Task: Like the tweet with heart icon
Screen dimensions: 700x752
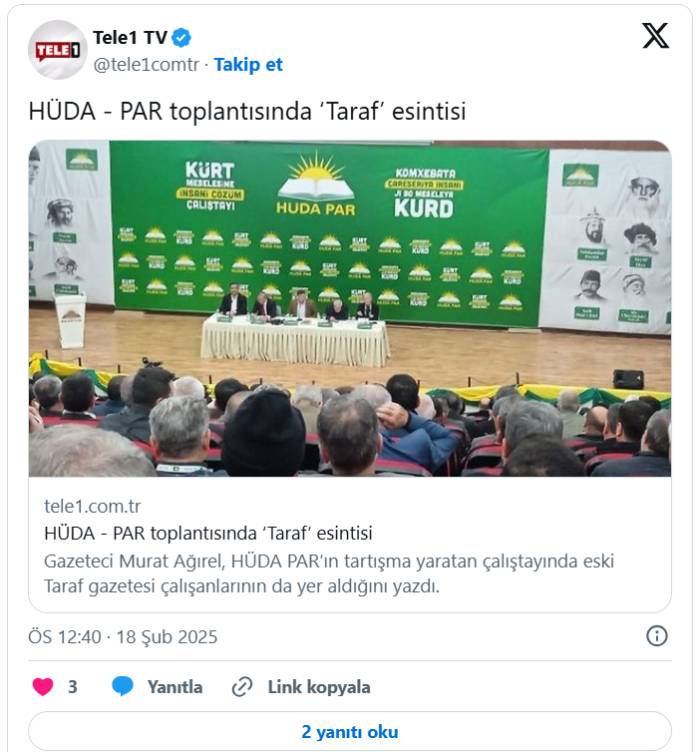Action: tap(43, 686)
